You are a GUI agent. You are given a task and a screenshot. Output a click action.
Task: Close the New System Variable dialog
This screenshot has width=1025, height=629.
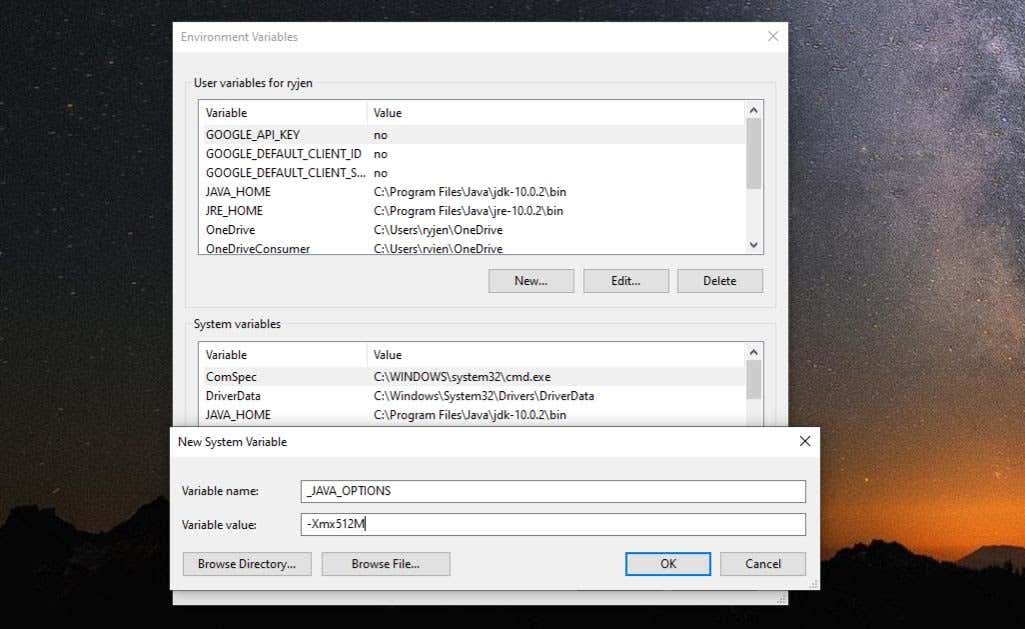(805, 441)
